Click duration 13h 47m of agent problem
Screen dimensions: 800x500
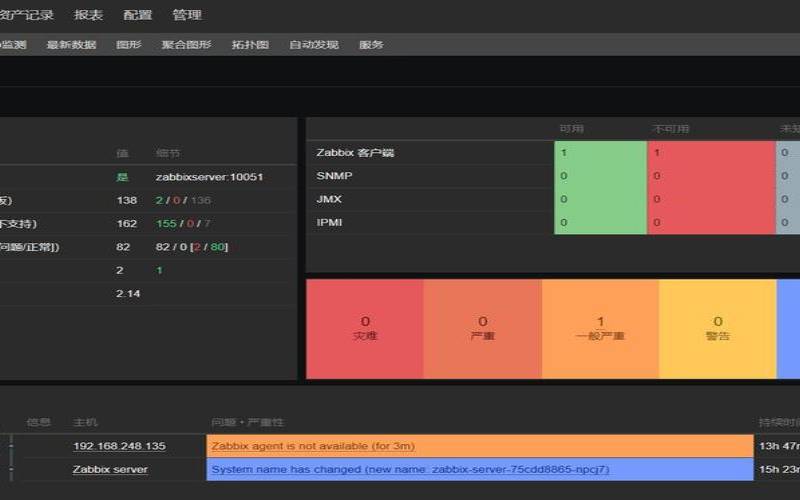779,446
